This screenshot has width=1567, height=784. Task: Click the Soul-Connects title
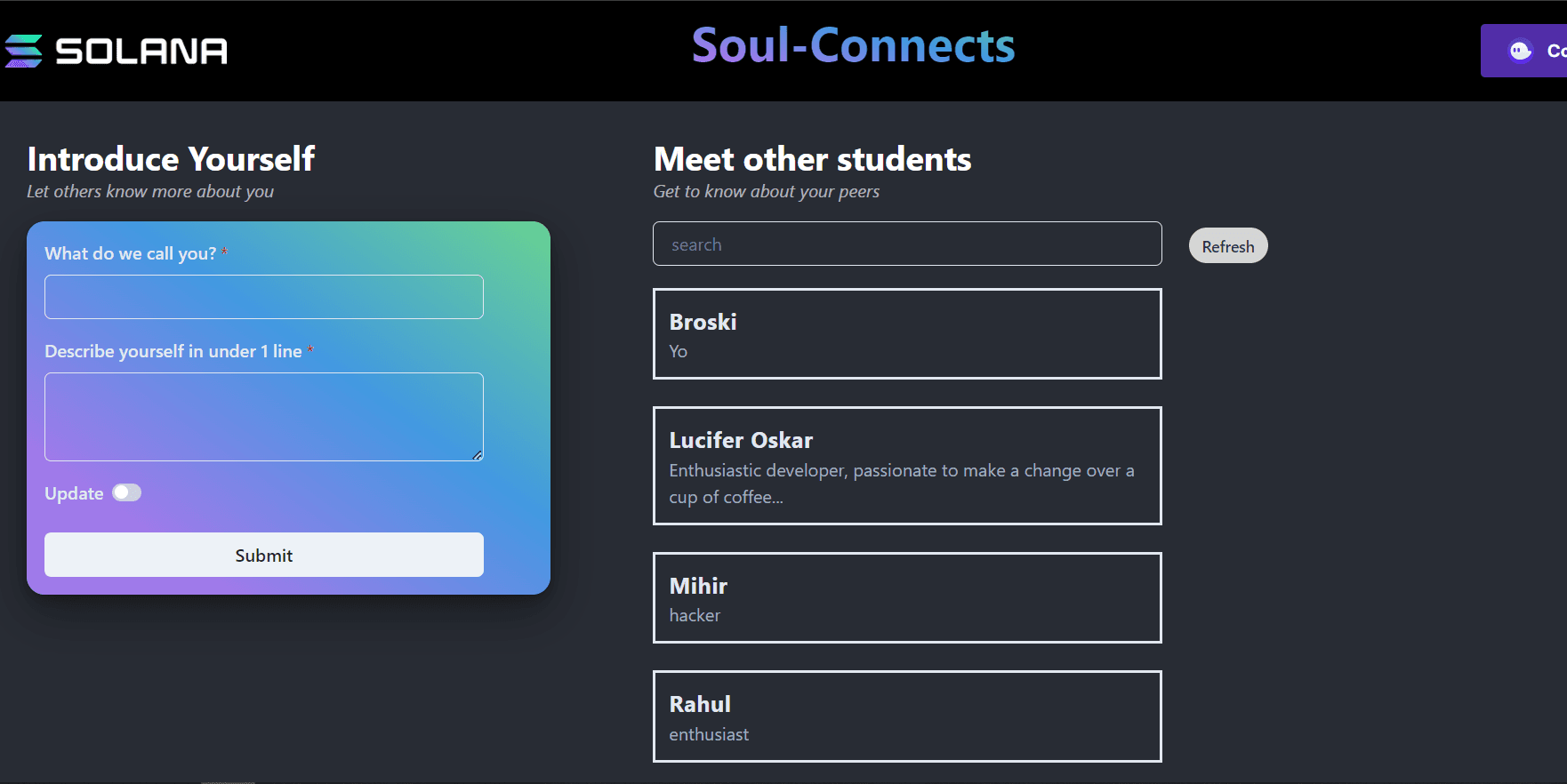[x=853, y=45]
